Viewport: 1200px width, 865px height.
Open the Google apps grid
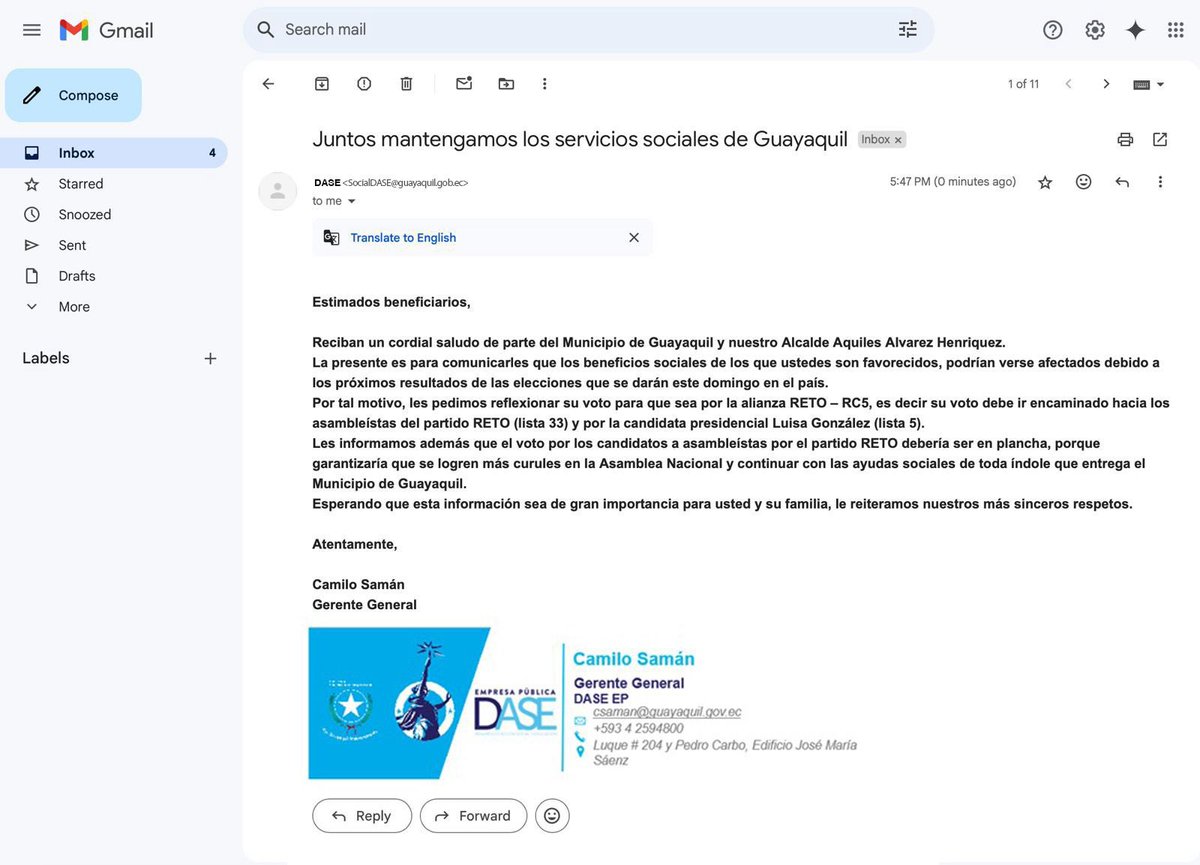tap(1176, 30)
